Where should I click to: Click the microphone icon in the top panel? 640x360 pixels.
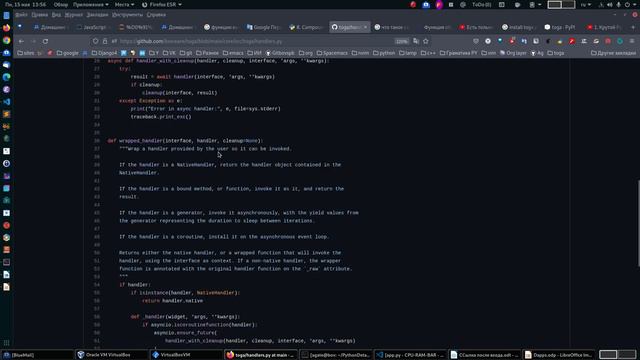tap(618, 4)
